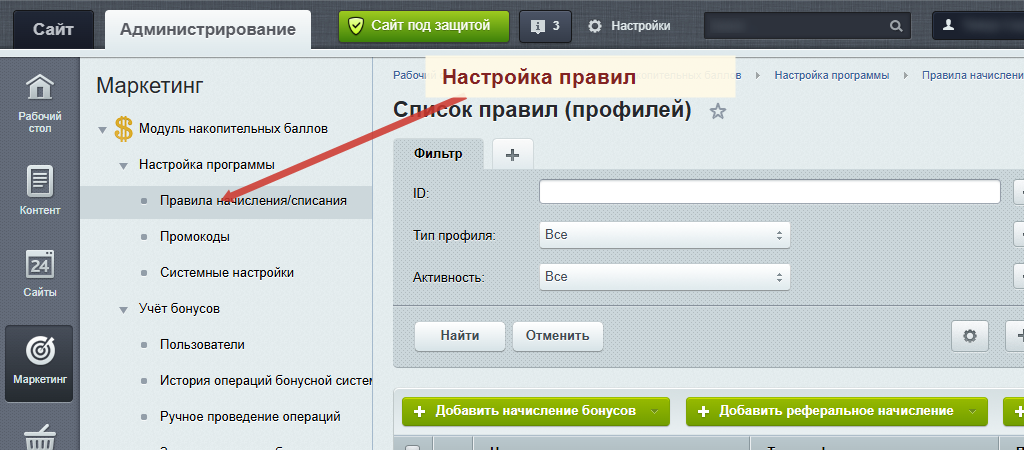Open Добавить реферальное начисление dropdown arrow
This screenshot has height=450, width=1024.
(x=974, y=411)
